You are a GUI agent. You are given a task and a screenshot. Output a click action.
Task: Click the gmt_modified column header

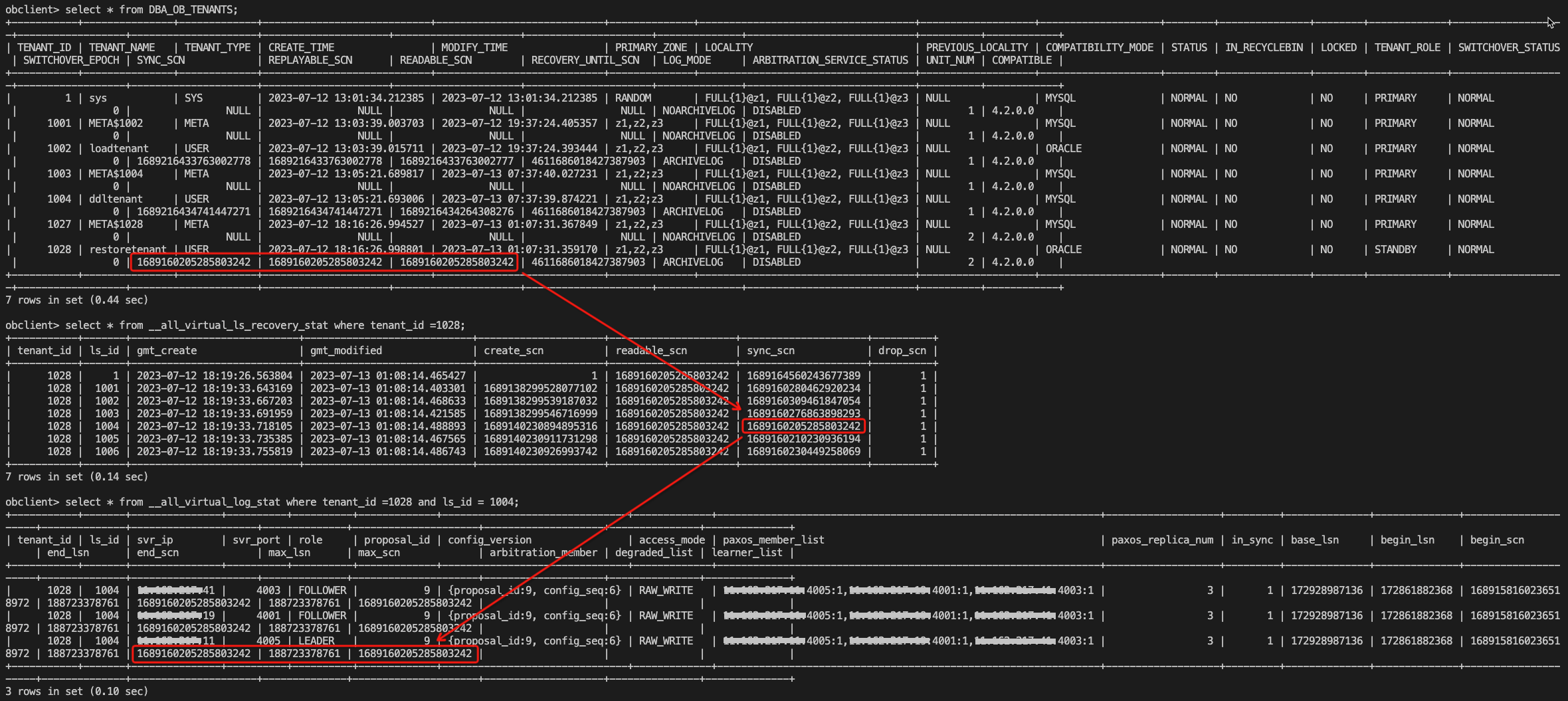(x=346, y=350)
